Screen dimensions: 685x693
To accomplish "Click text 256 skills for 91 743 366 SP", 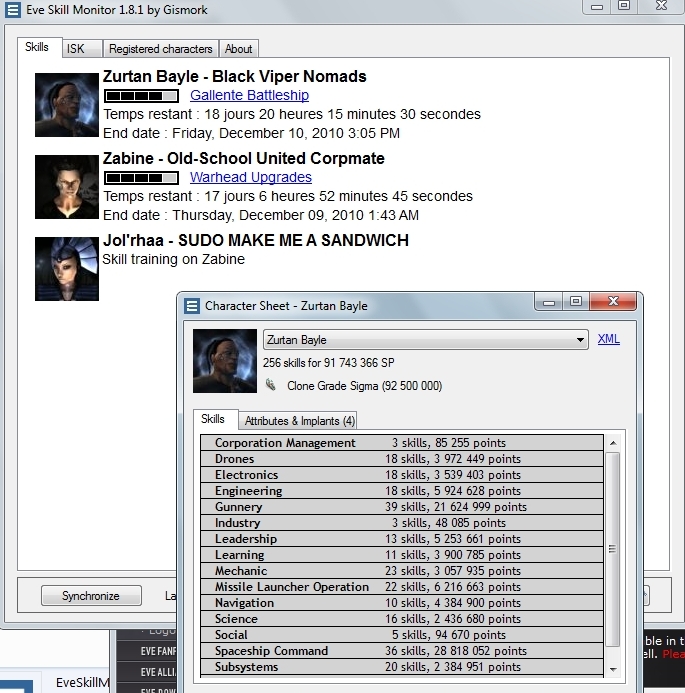I will point(329,363).
